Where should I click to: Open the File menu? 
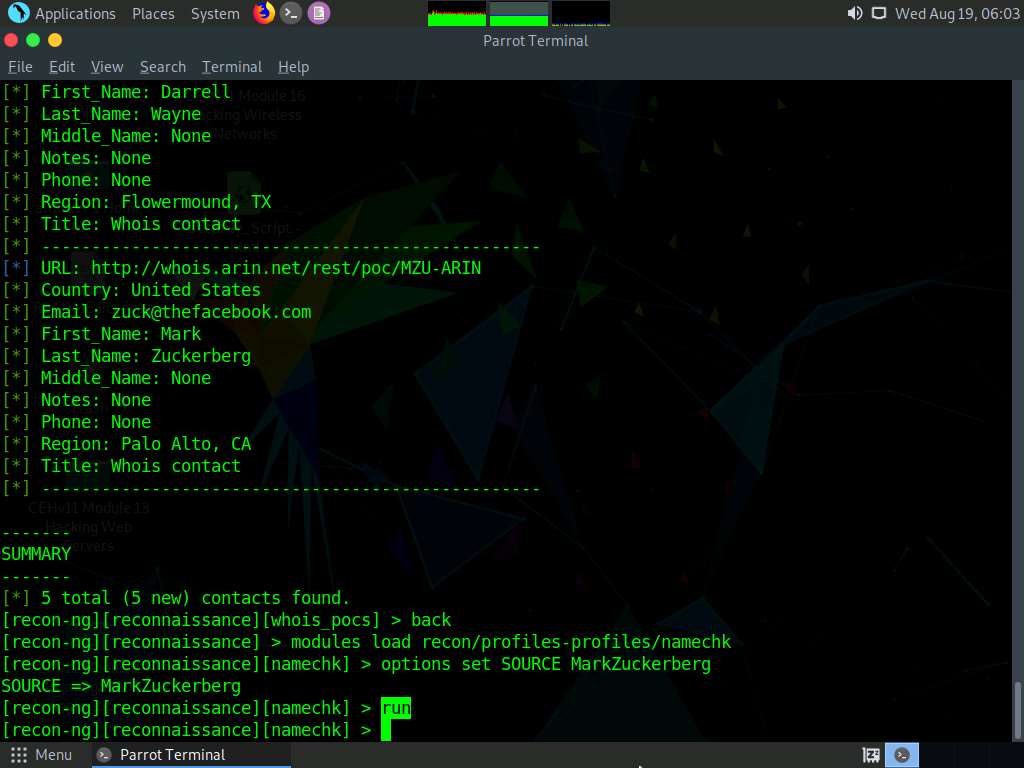click(x=20, y=67)
